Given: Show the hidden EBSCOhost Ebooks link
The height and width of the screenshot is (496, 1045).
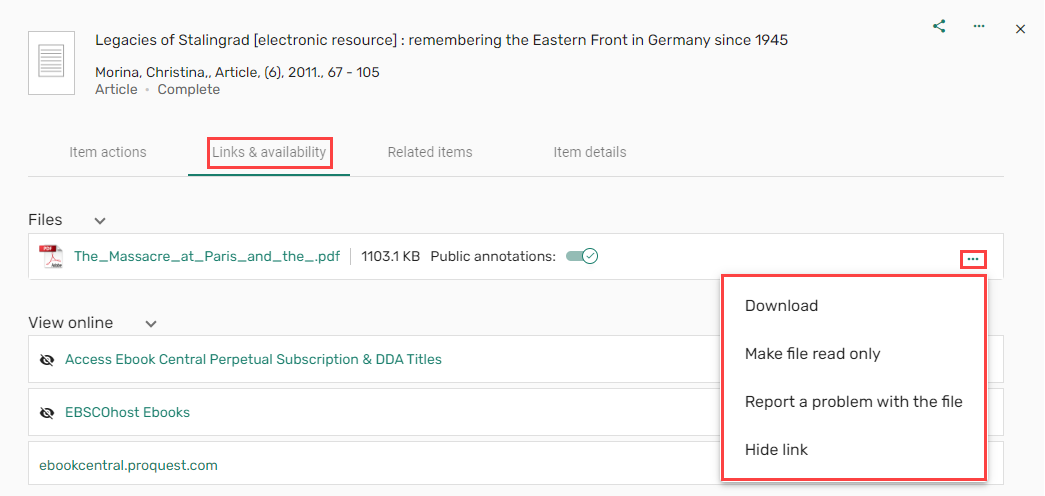Looking at the screenshot, I should (x=47, y=413).
